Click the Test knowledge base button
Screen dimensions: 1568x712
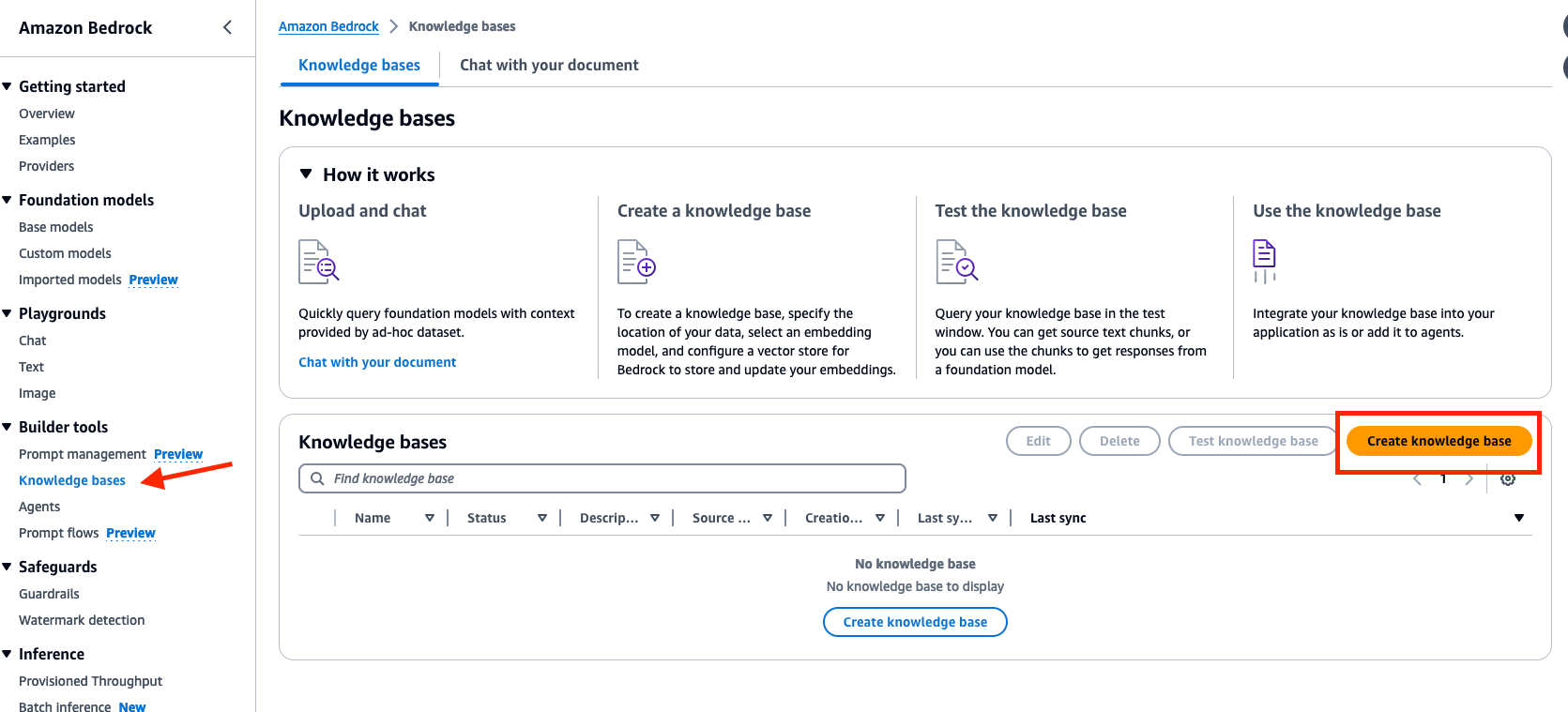coord(1253,441)
